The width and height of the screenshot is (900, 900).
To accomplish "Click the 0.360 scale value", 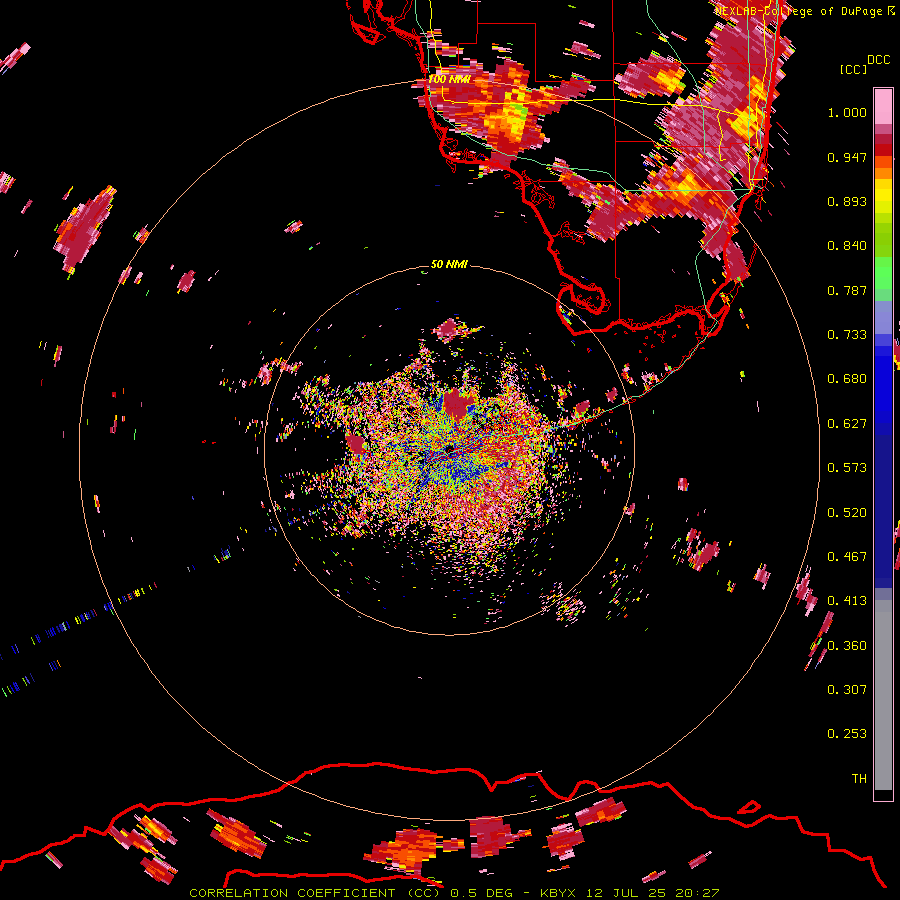I will point(847,646).
